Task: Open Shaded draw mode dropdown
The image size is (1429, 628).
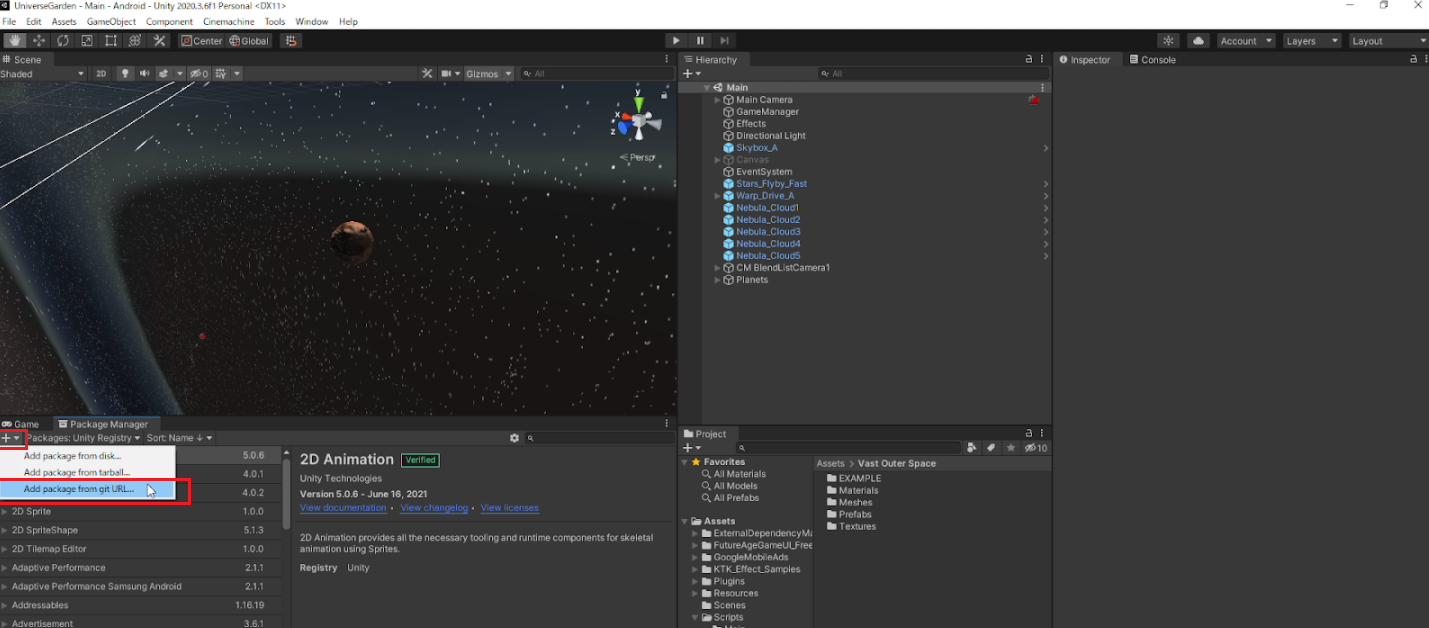Action: (43, 74)
